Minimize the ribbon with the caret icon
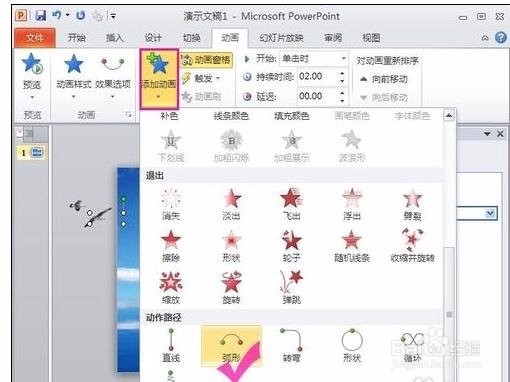 pyautogui.click(x=485, y=38)
